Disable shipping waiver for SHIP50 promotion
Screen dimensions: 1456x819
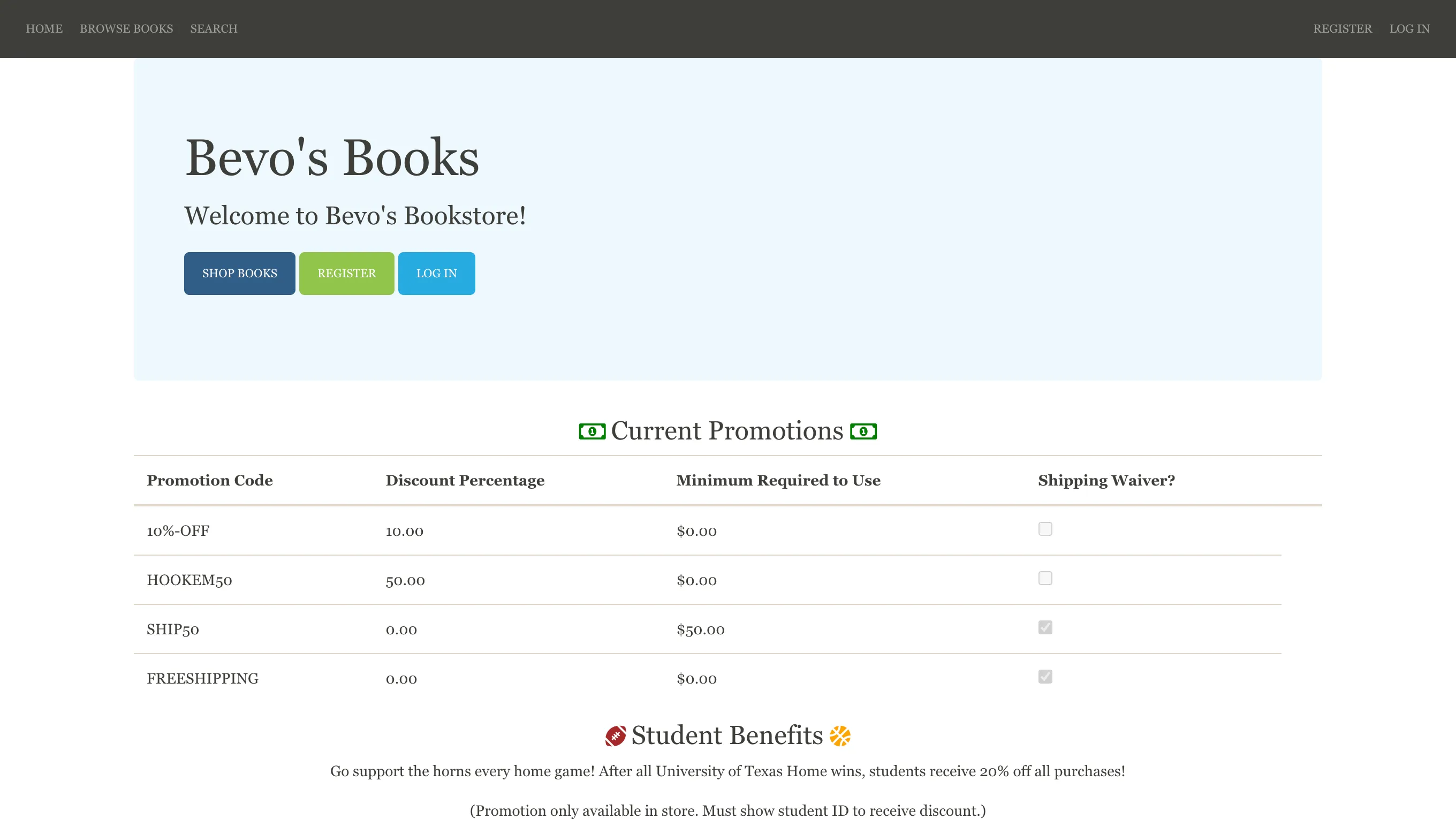(x=1045, y=627)
